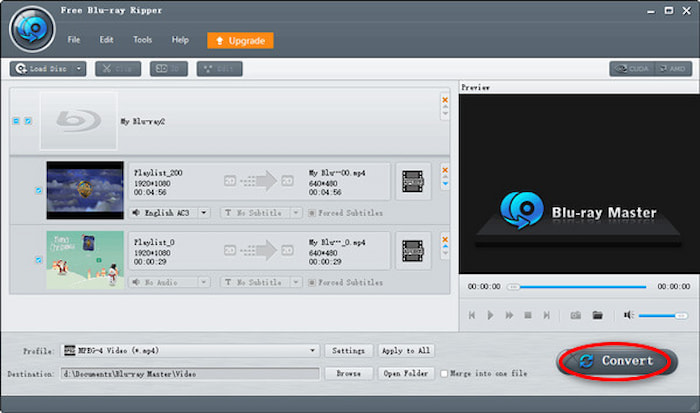Remove Playlist_0 with the orange X
The width and height of the screenshot is (700, 413).
pyautogui.click(x=445, y=240)
